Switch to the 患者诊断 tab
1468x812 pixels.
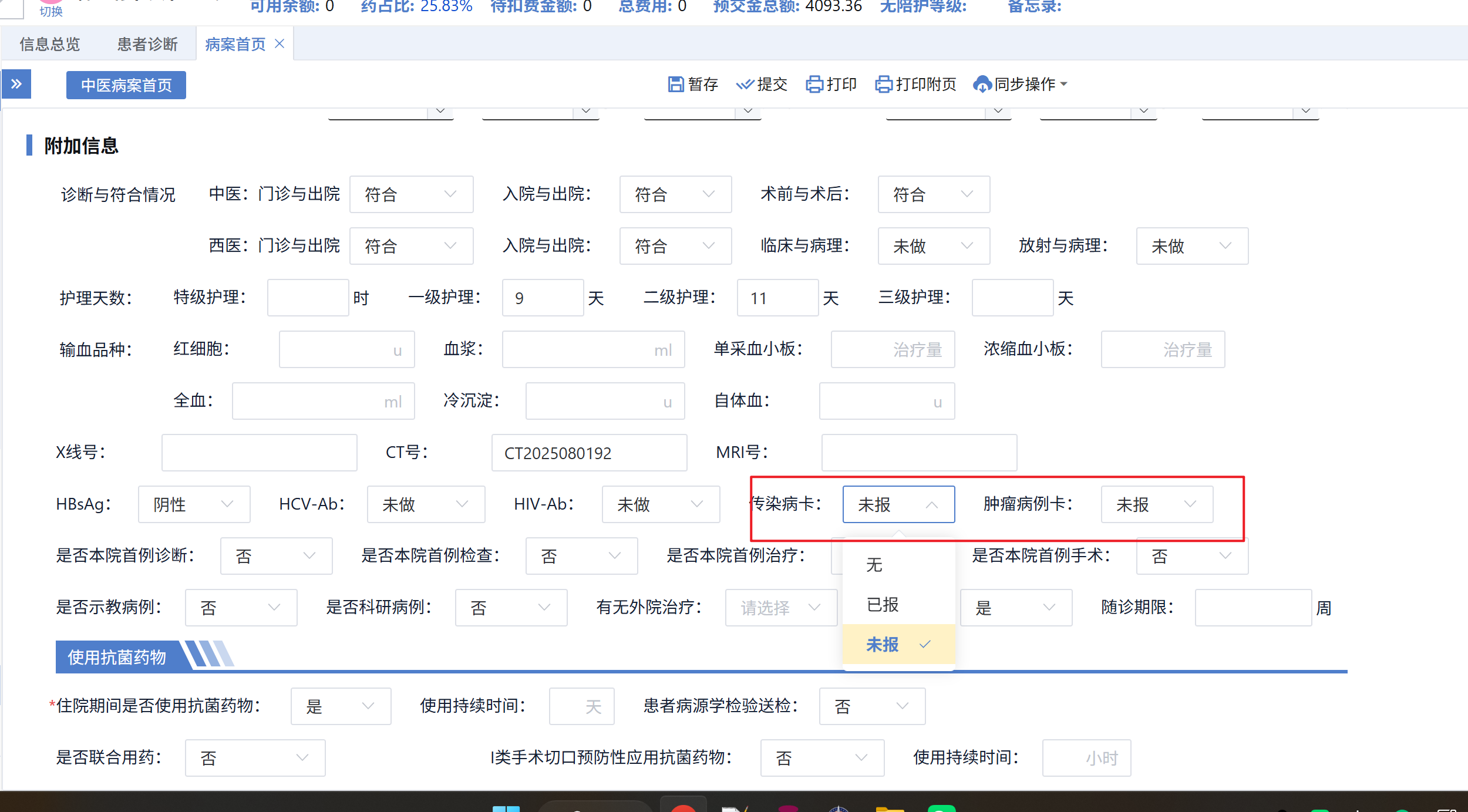click(147, 44)
